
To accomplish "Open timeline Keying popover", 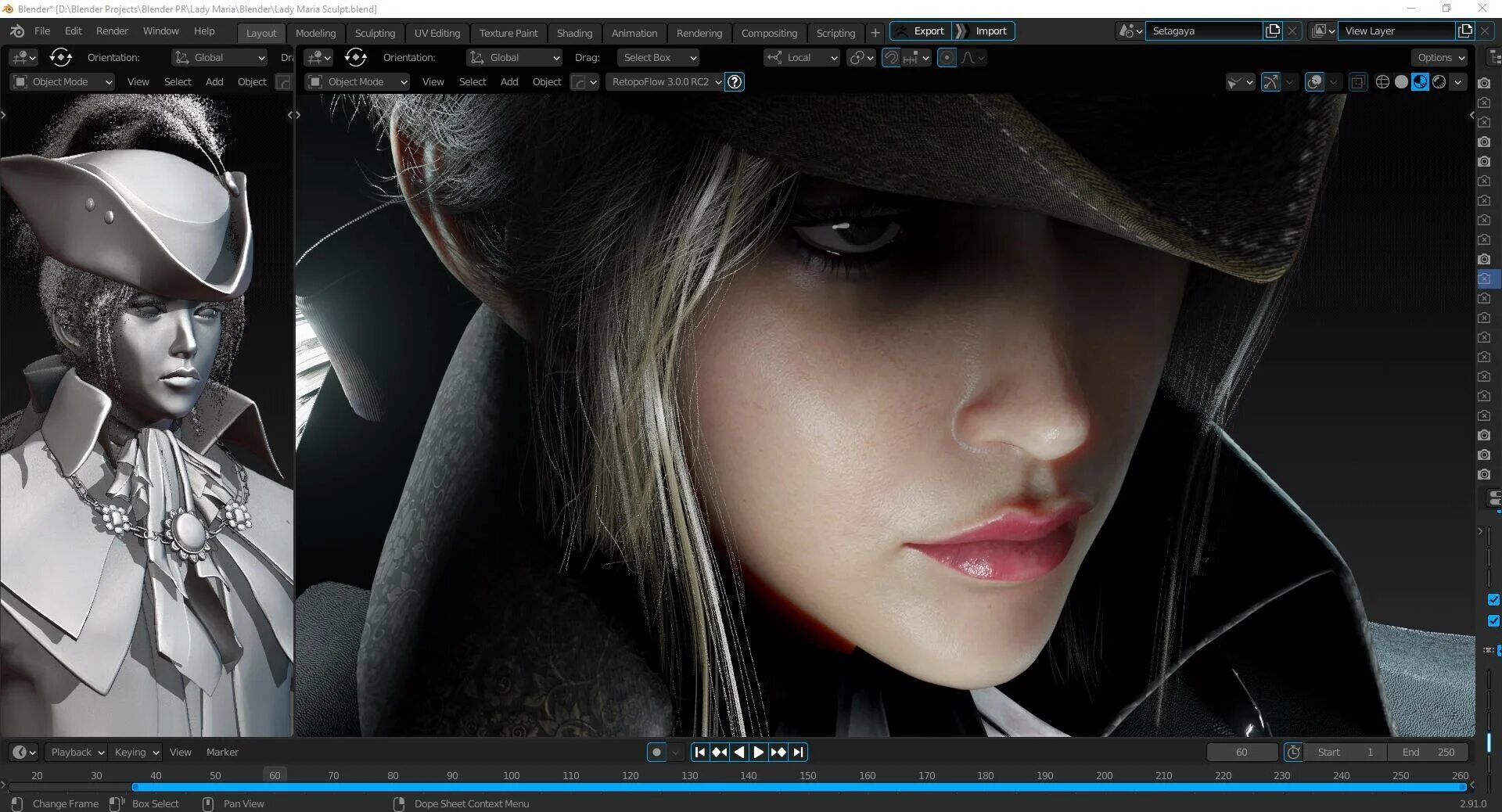I will tap(136, 752).
